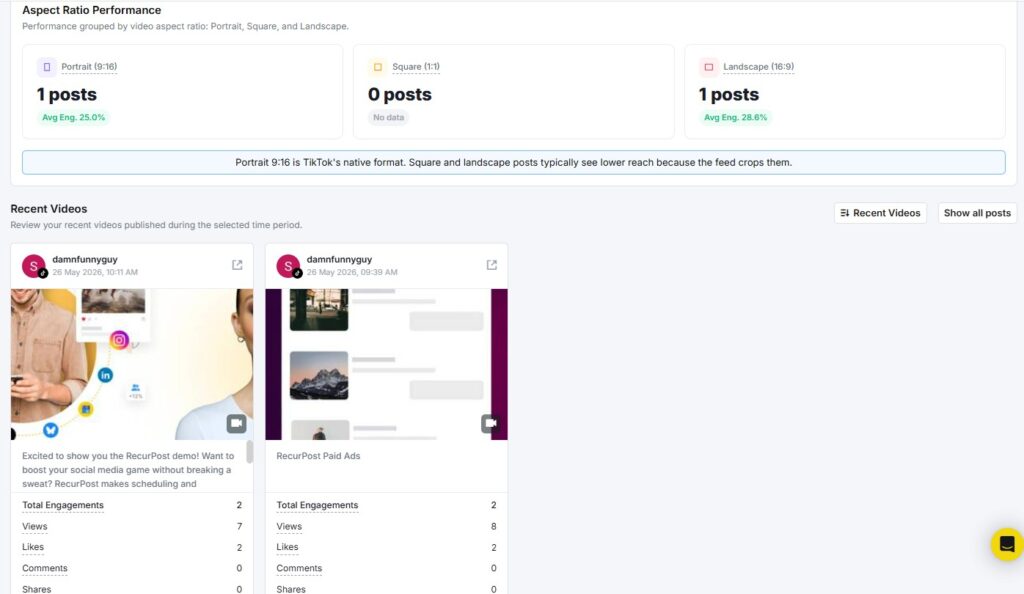Image resolution: width=1024 pixels, height=594 pixels.
Task: Click Show all posts button
Action: tap(977, 213)
